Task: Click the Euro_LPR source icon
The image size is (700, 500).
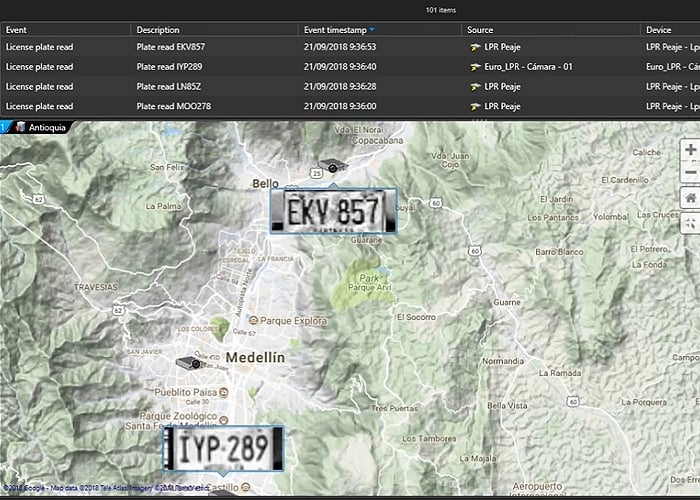Action: click(x=477, y=67)
